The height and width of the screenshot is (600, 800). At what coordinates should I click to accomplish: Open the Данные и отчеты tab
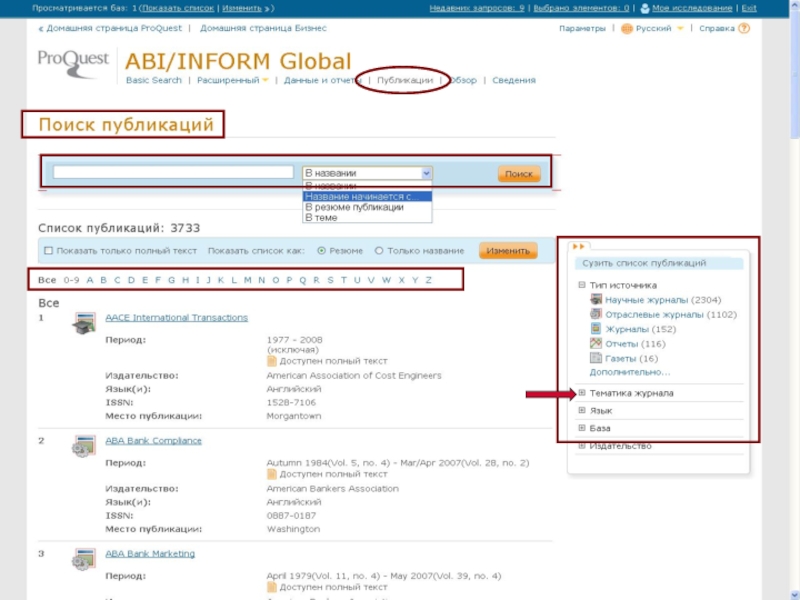click(322, 80)
